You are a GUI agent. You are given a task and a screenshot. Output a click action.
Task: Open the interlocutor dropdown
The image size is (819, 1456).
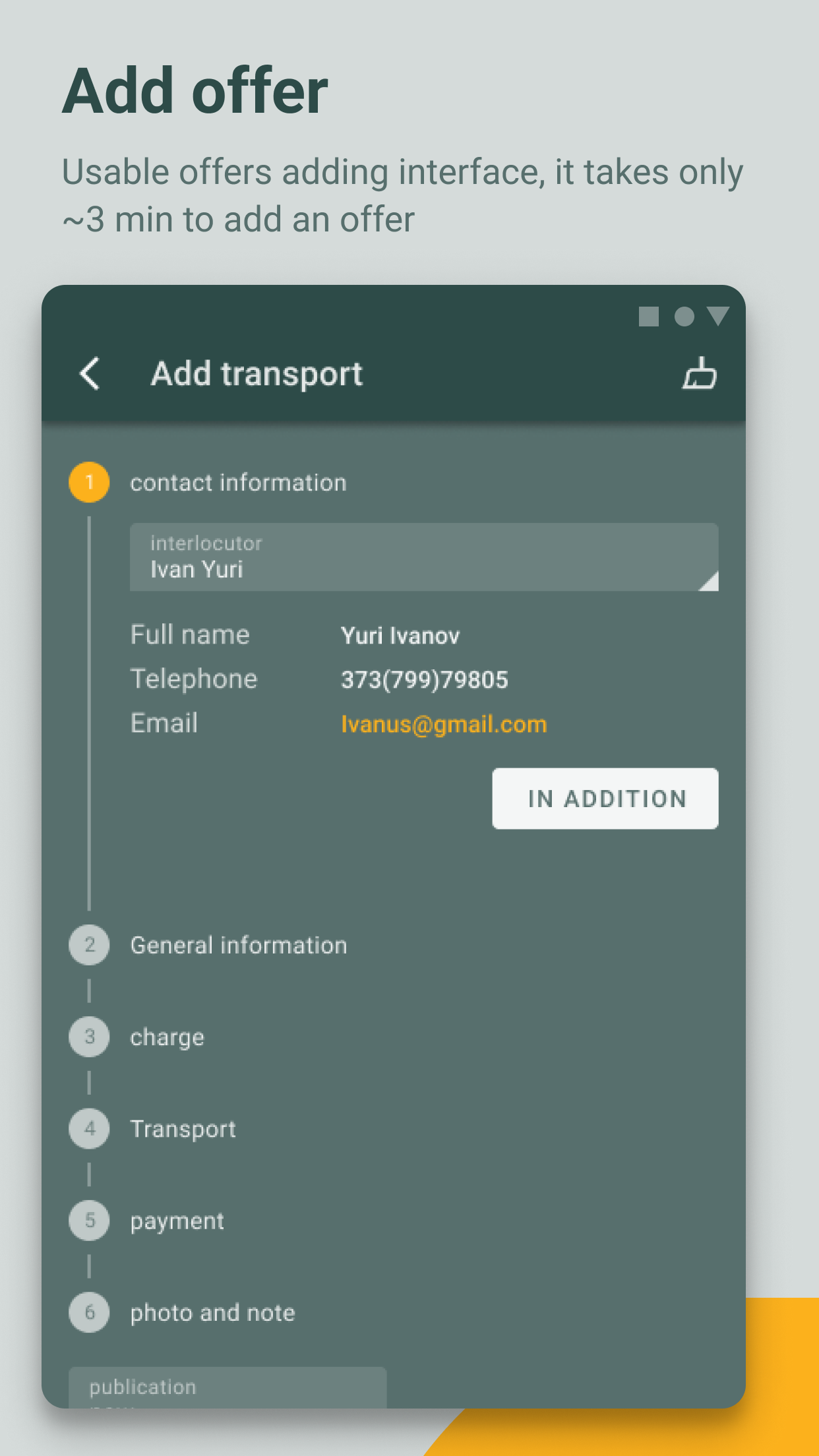tap(424, 557)
